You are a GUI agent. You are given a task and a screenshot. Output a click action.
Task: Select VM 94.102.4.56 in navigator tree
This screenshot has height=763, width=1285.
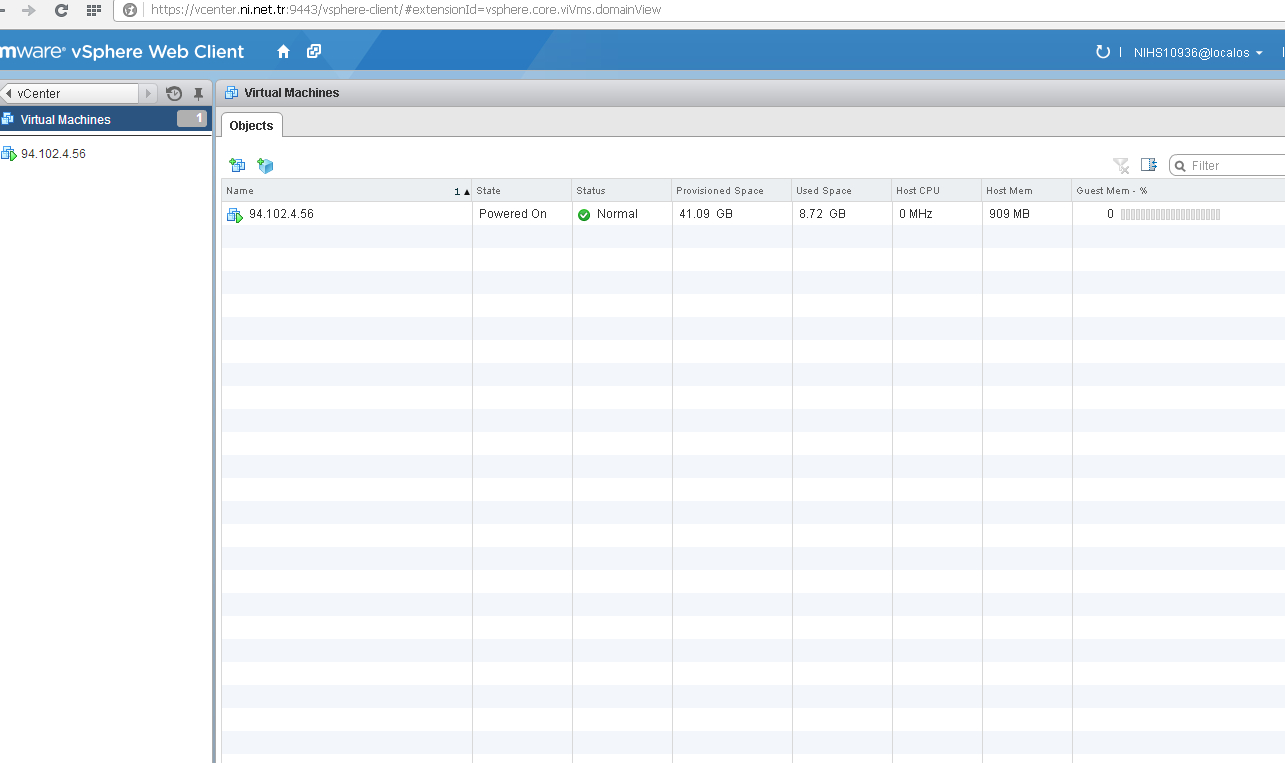click(x=53, y=154)
